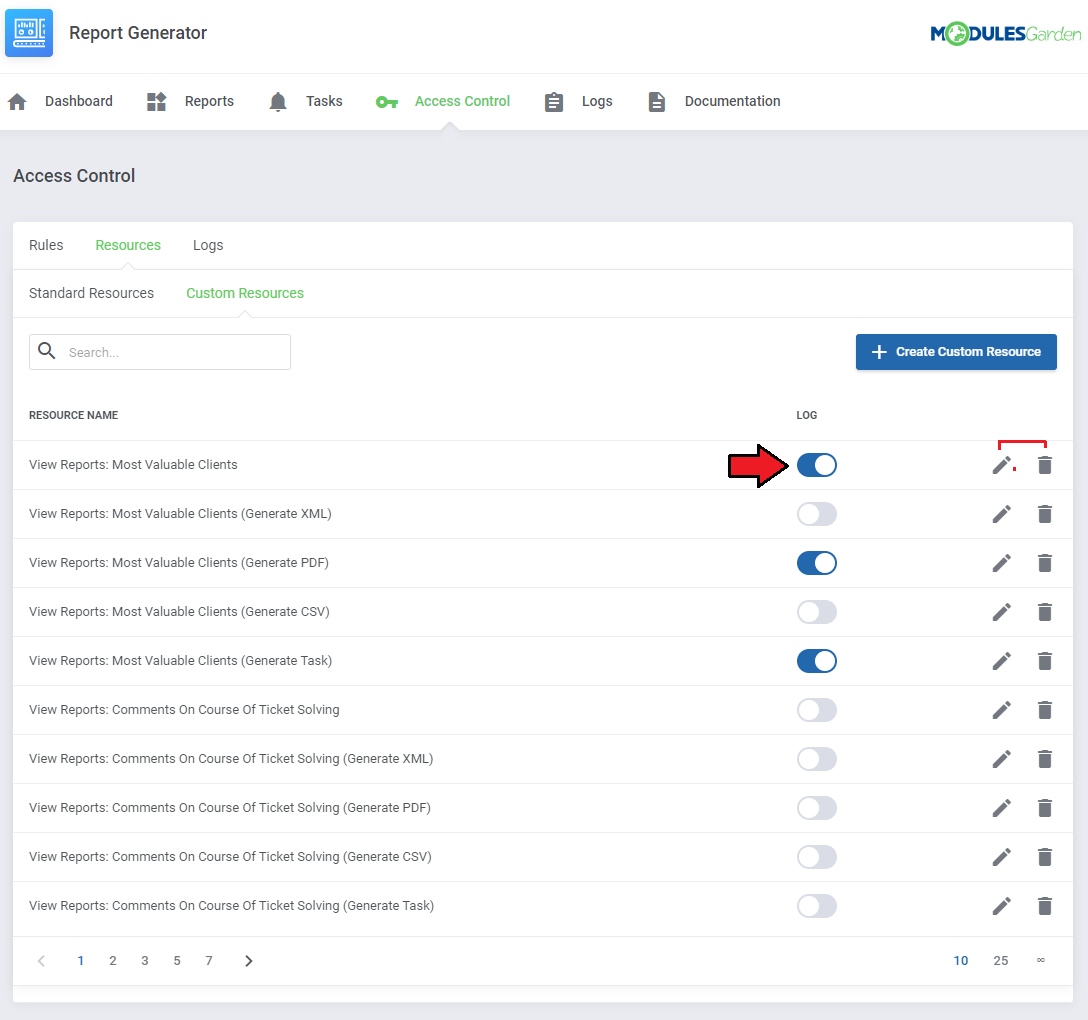Click the Dashboard home icon
This screenshot has height=1020, width=1088.
tap(17, 102)
